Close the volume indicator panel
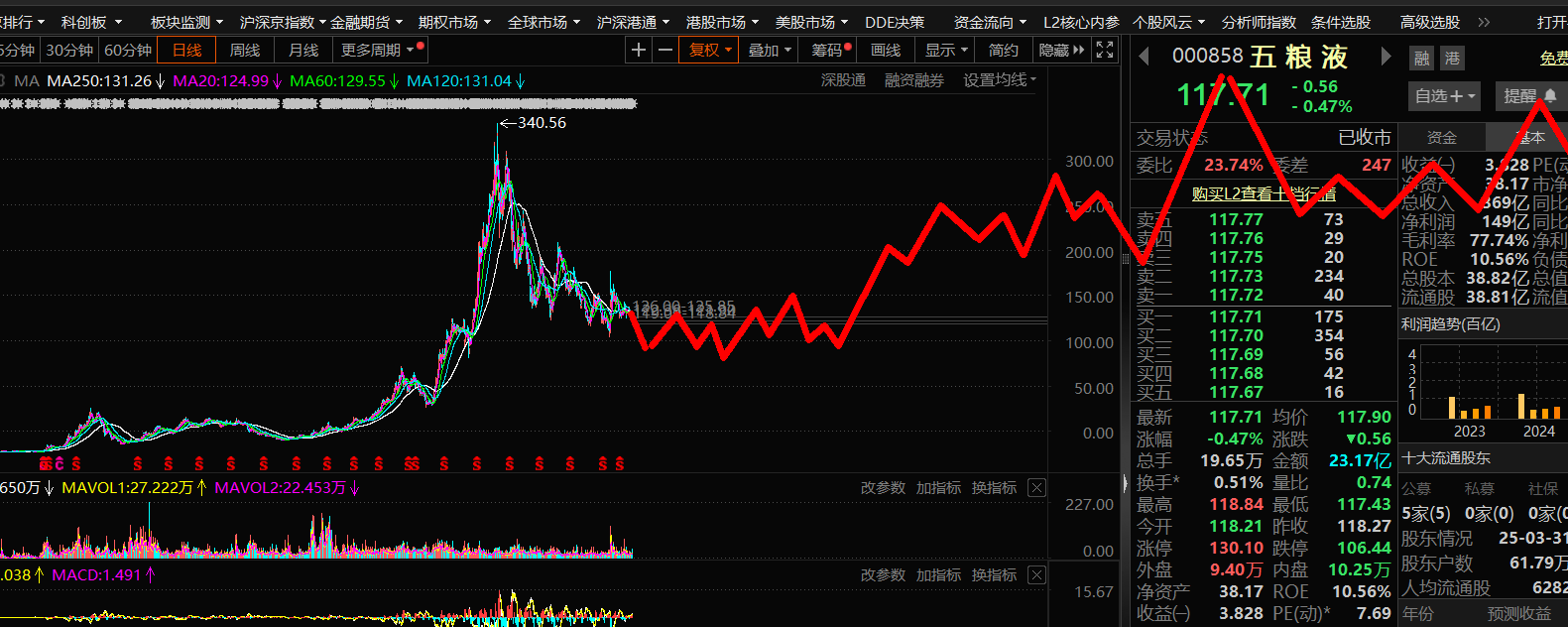 (1036, 487)
